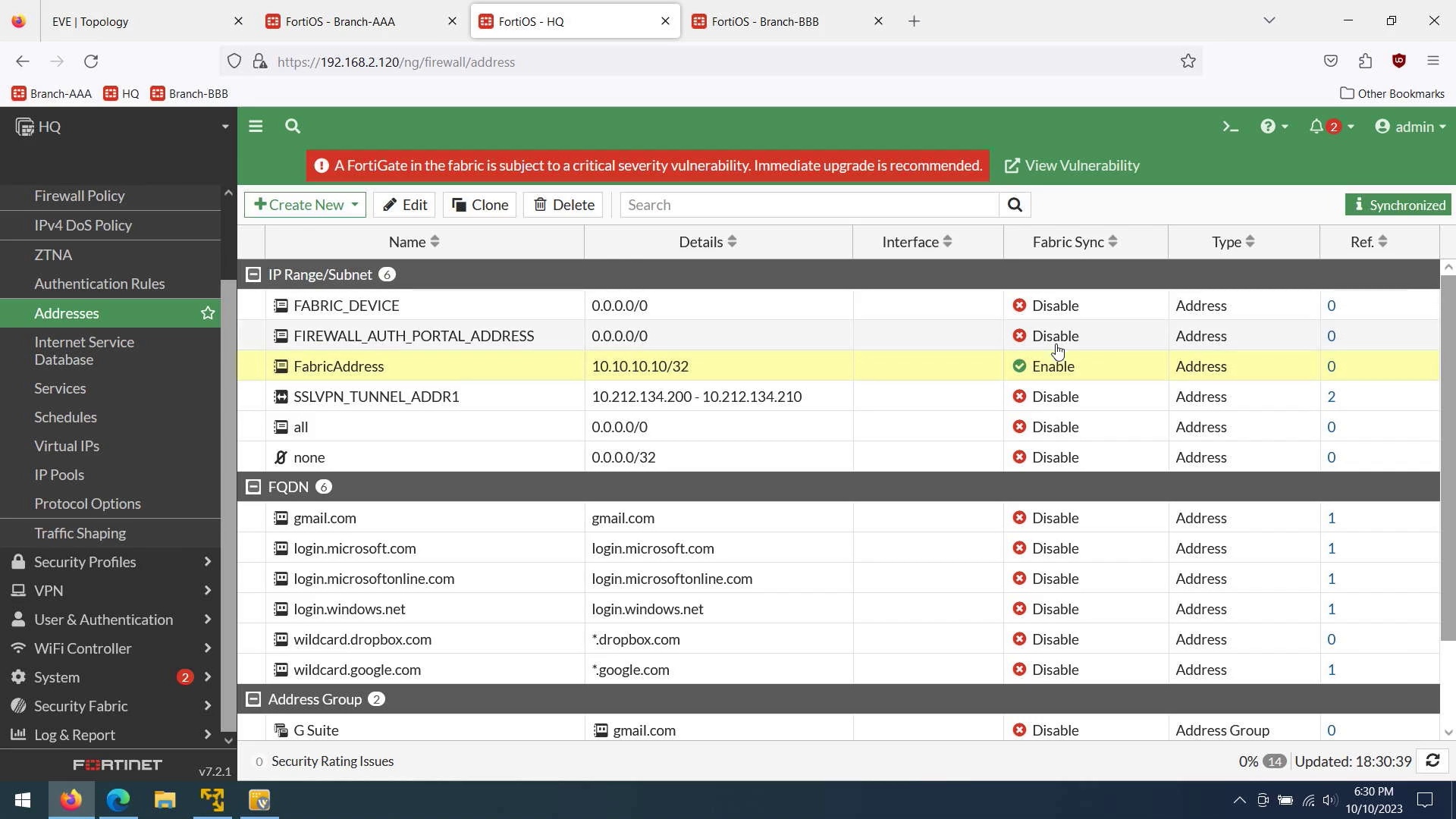Open the CLI console icon
The width and height of the screenshot is (1456, 819).
tap(1230, 127)
